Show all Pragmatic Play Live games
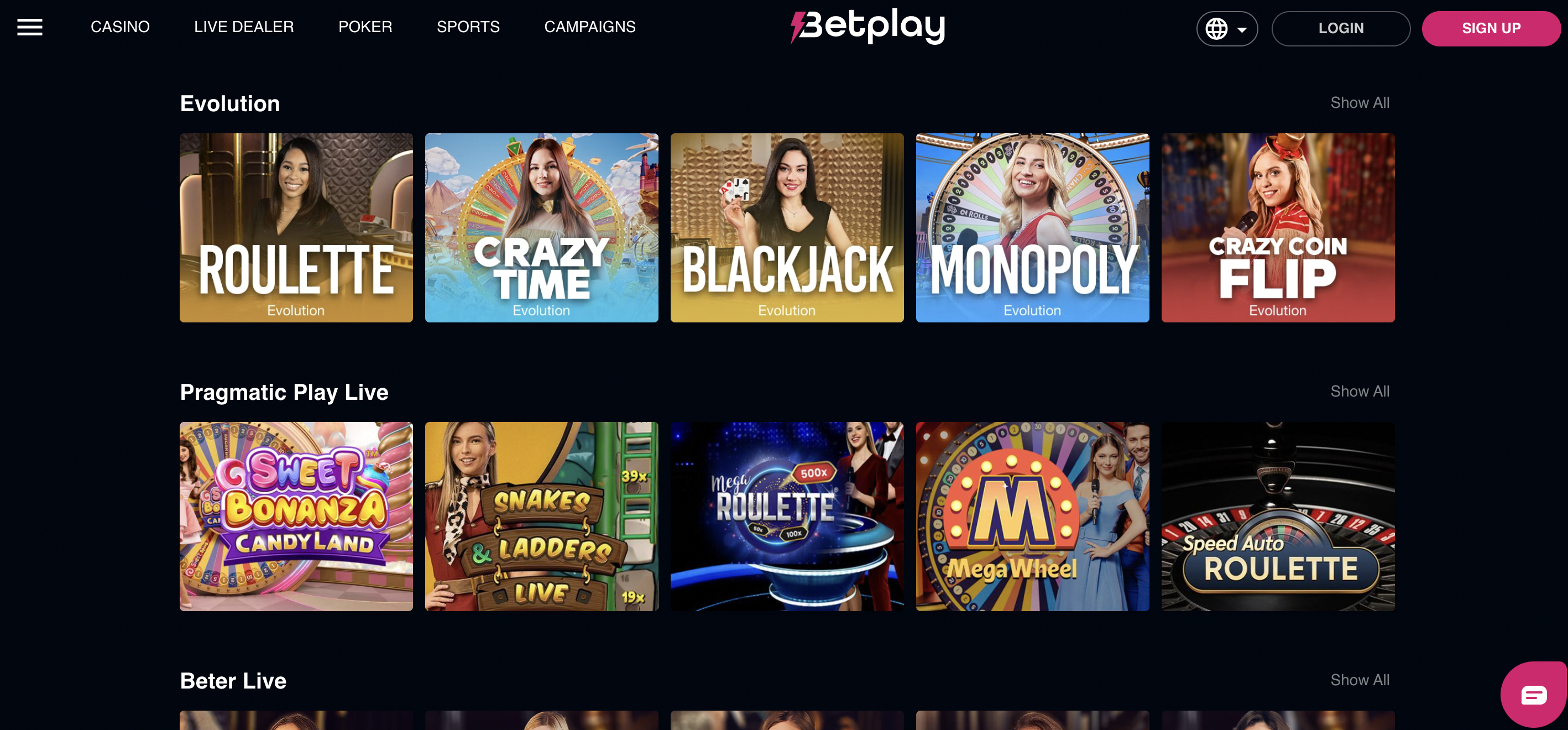This screenshot has width=1568, height=730. pos(1359,391)
